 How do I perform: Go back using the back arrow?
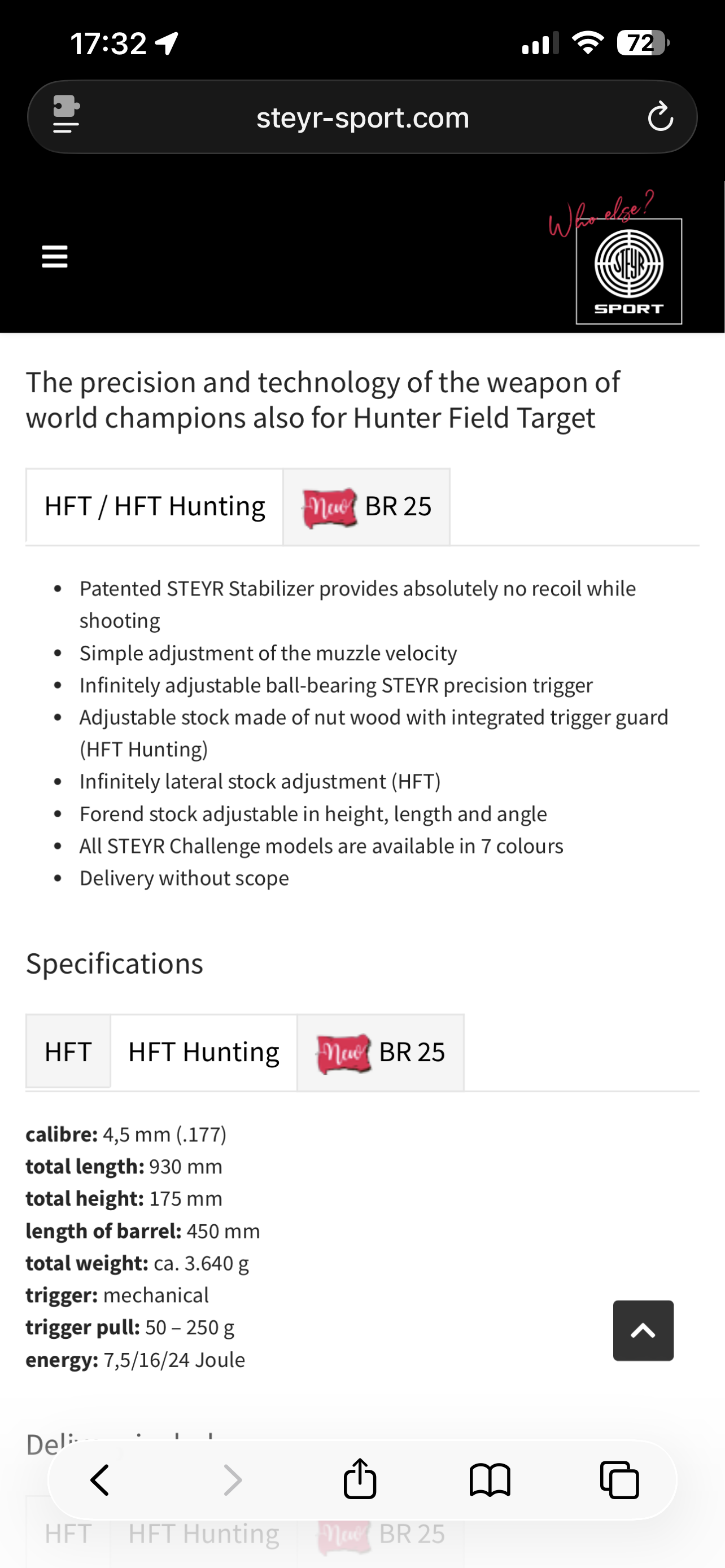99,1480
